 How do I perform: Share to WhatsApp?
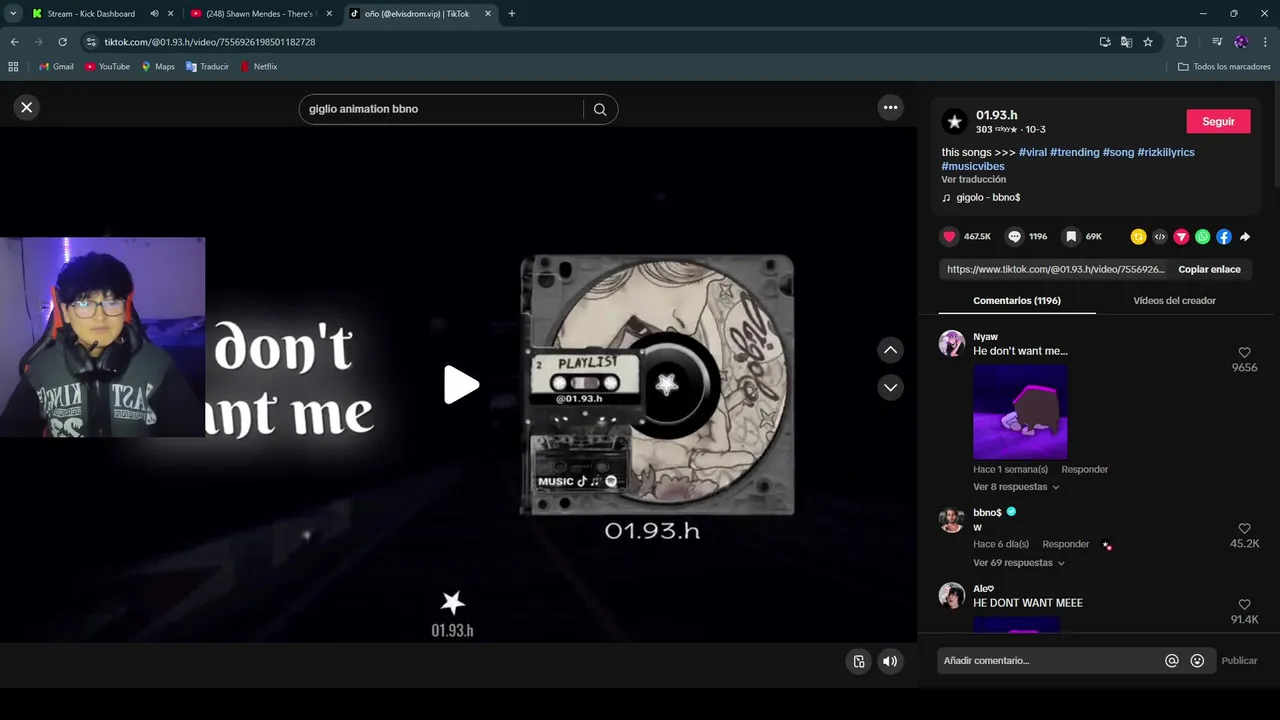(1203, 237)
